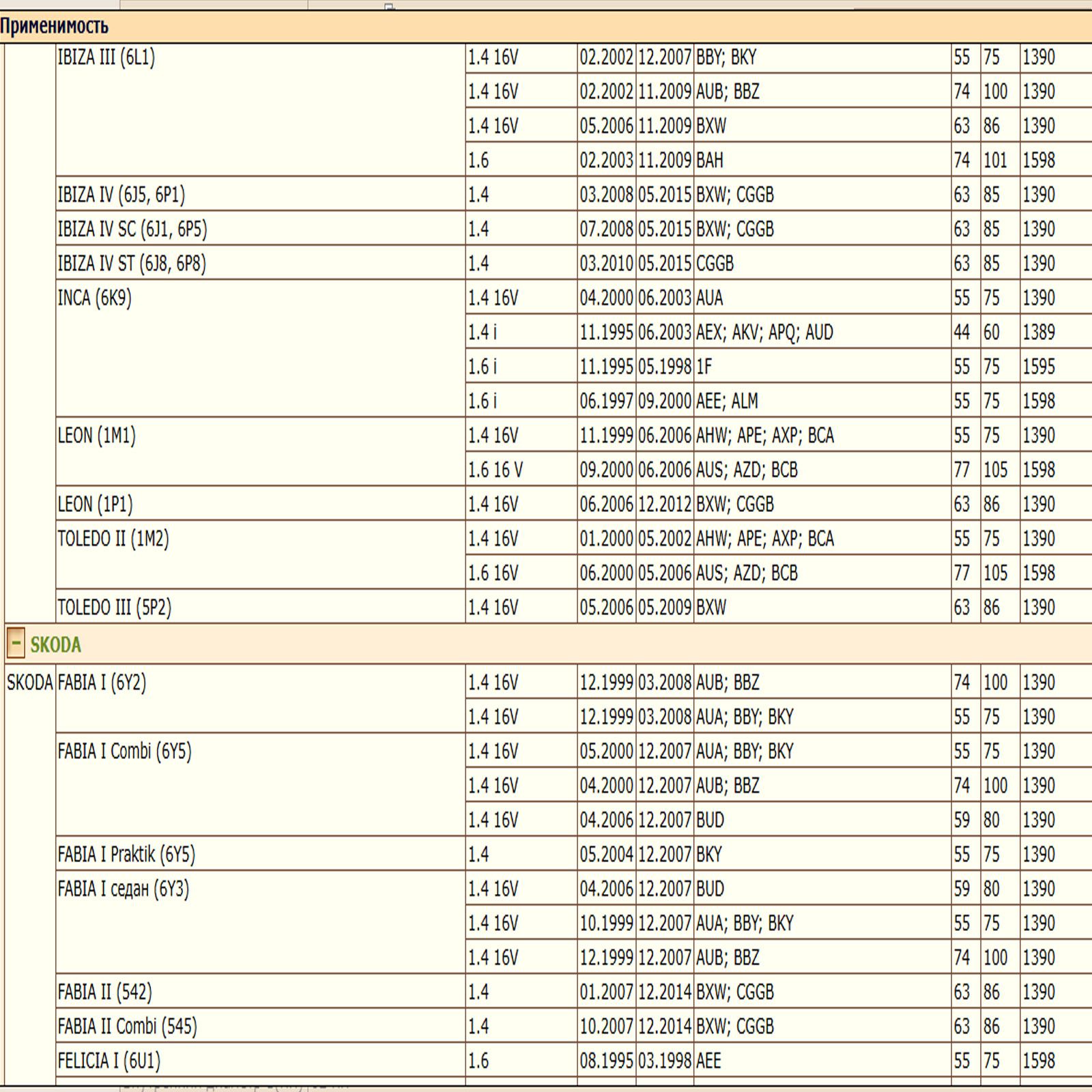Select the LEON (1M1) model cell
The image size is (1092, 1092).
[97, 435]
